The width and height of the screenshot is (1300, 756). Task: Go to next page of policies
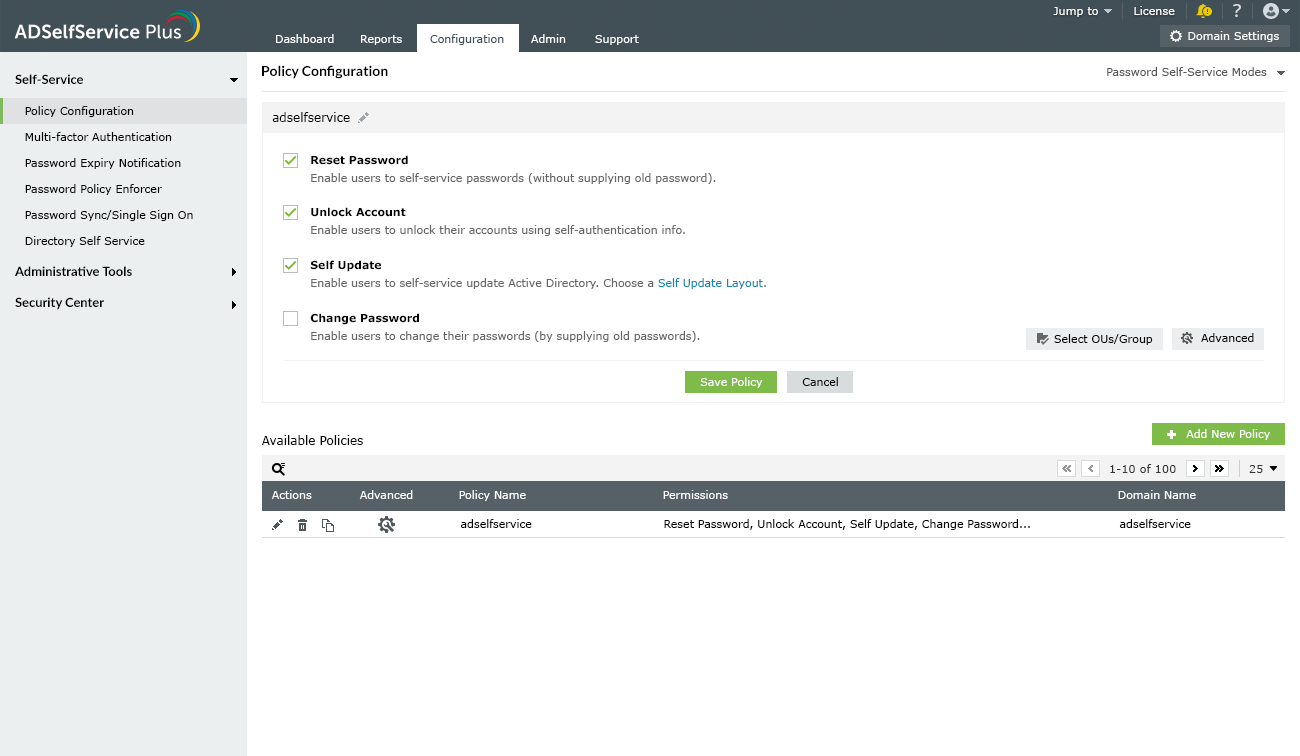click(x=1195, y=468)
